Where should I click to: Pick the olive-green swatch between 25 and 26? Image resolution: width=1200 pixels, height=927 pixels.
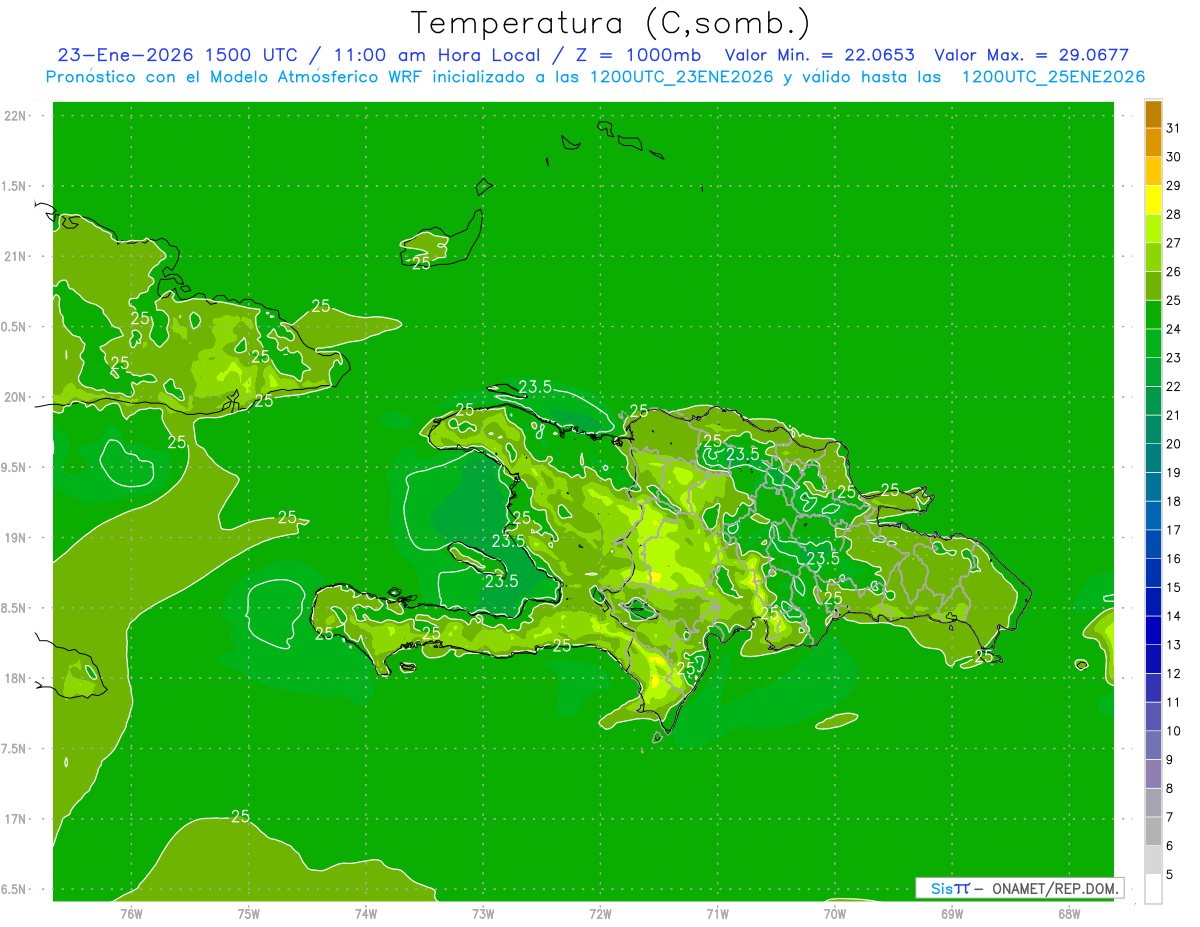click(x=1153, y=286)
